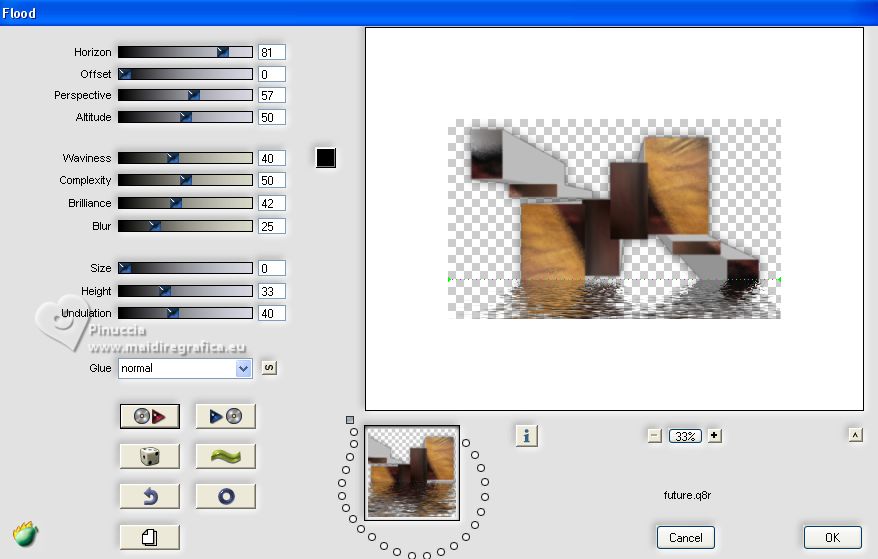
Task: Click the future.q8r preset name
Action: click(x=687, y=495)
